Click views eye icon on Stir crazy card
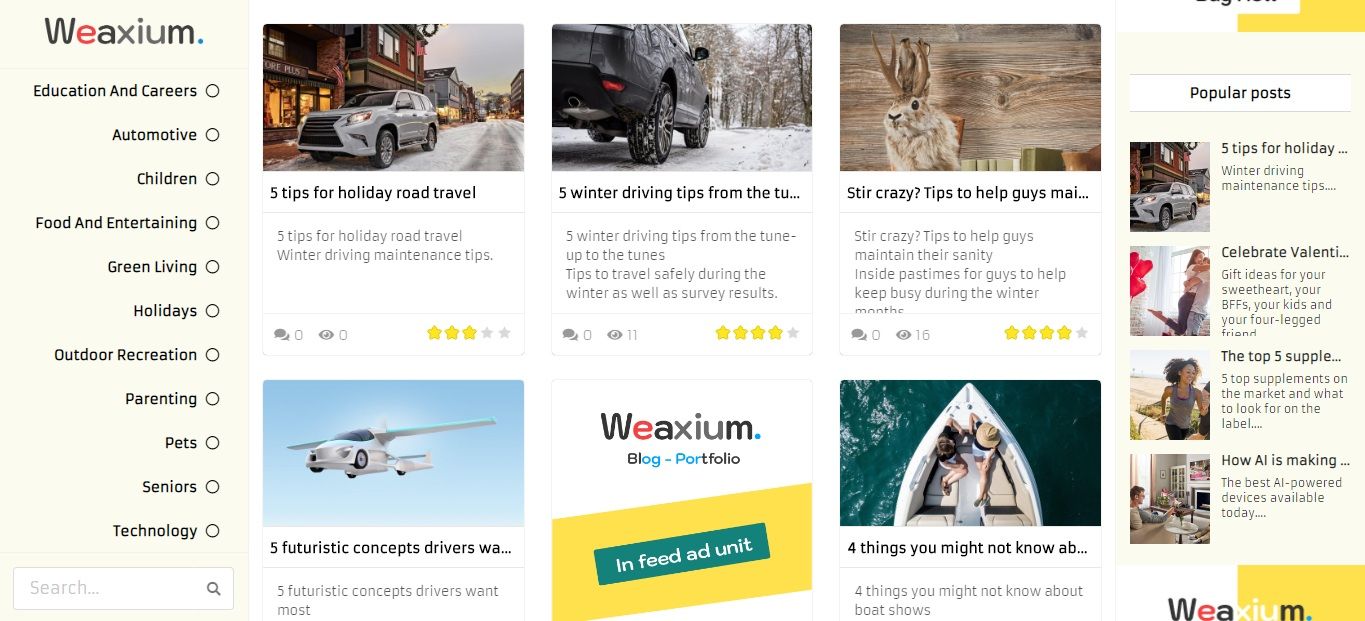The width and height of the screenshot is (1365, 621). pos(903,335)
